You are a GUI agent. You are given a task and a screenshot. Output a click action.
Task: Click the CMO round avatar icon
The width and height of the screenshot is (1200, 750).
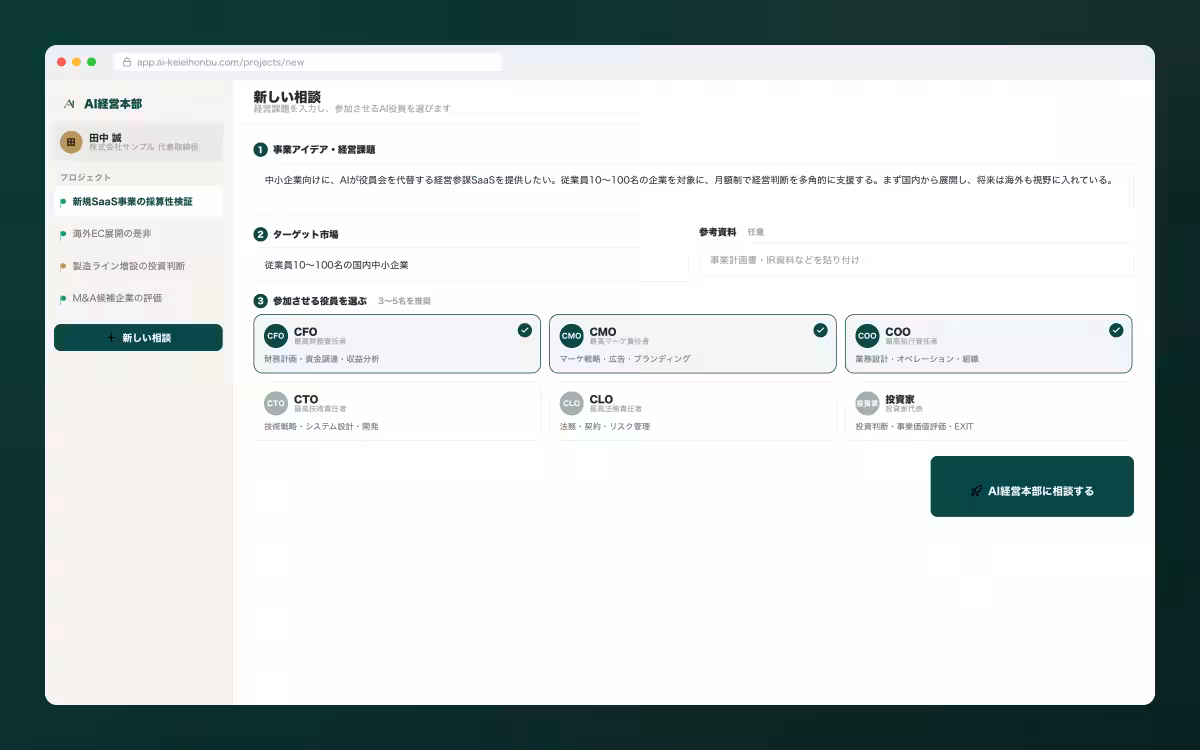click(571, 336)
